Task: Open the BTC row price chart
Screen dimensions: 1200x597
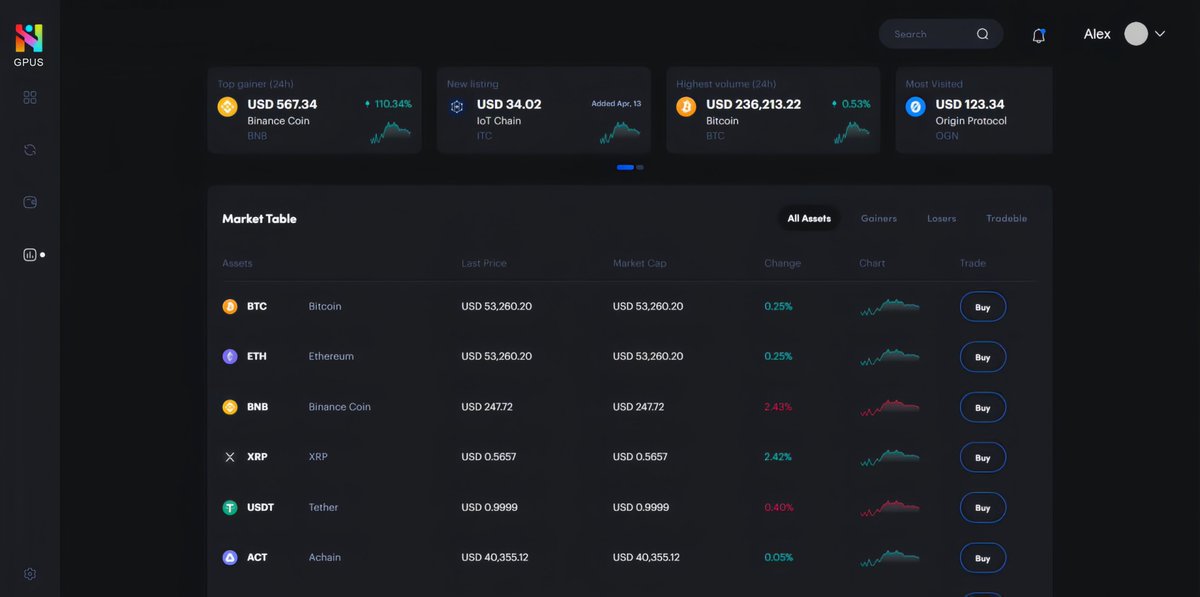Action: point(890,307)
